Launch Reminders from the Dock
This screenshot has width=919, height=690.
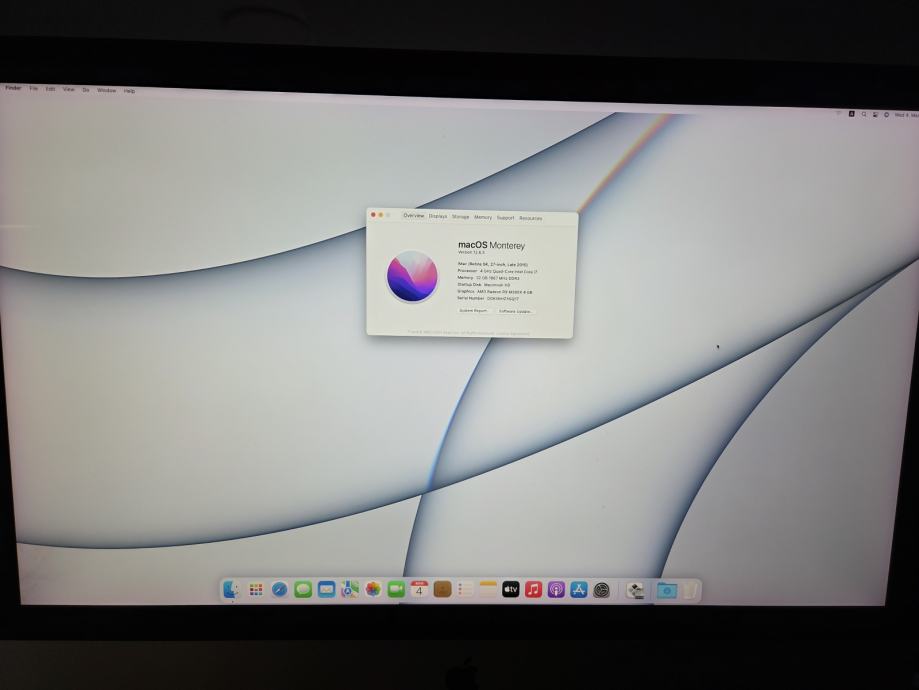(465, 589)
